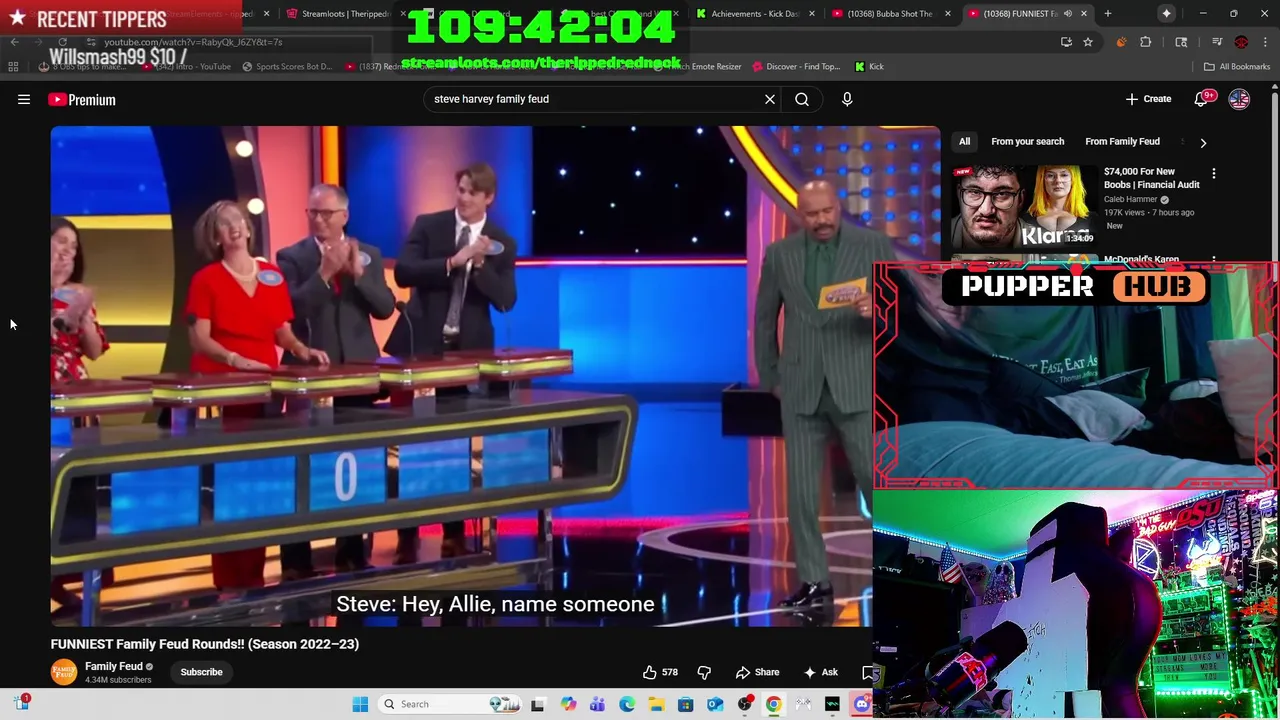This screenshot has width=1280, height=720.
Task: Open Sports Scores Bot bookmark
Action: click(286, 67)
